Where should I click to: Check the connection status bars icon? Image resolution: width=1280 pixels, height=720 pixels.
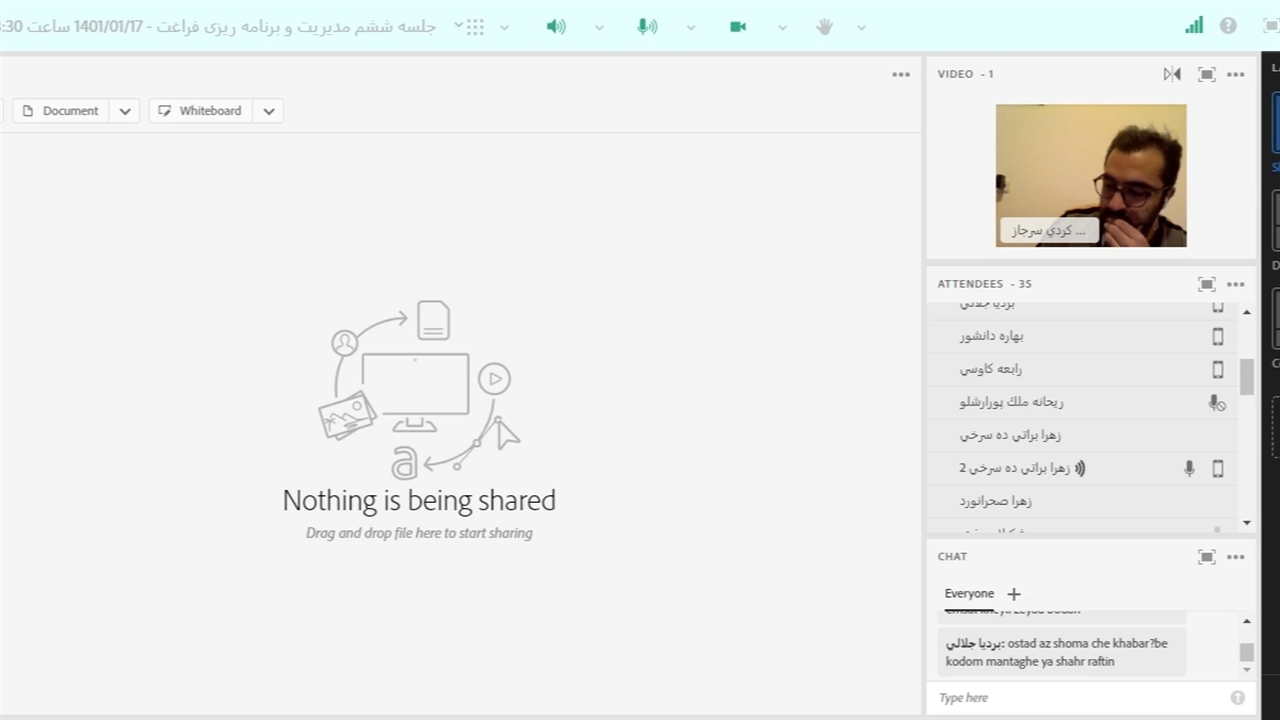coord(1194,26)
